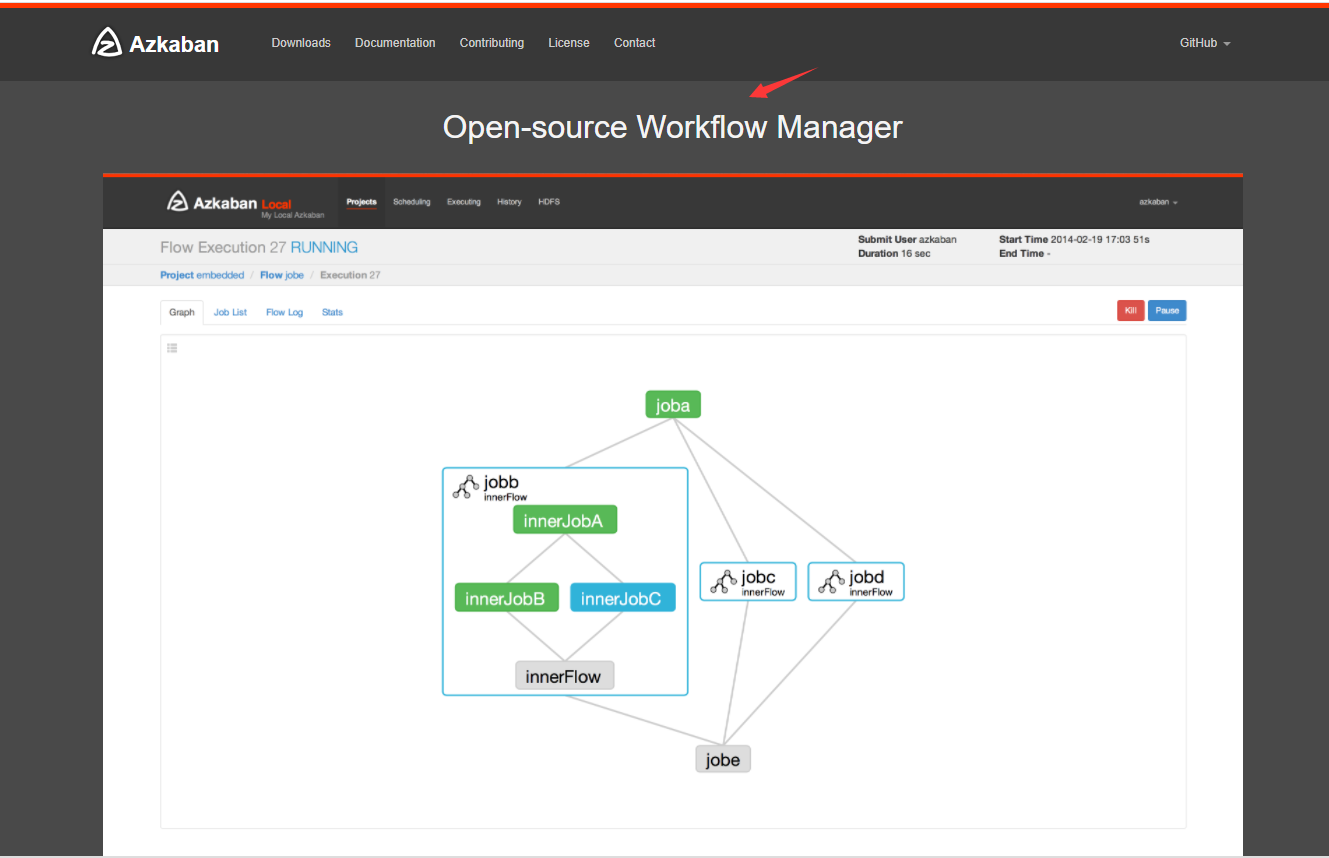The image size is (1329, 858).
Task: Open the Scheduling nav item
Action: click(x=412, y=202)
